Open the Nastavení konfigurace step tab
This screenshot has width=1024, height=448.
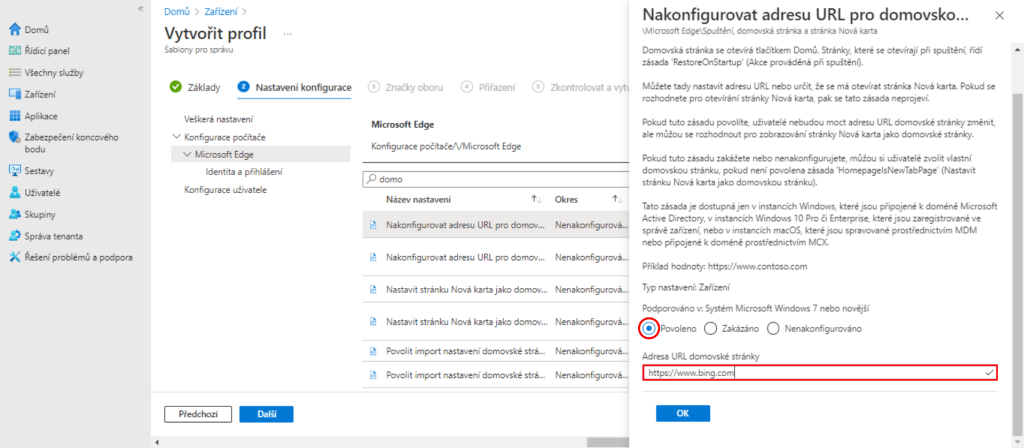pyautogui.click(x=294, y=87)
